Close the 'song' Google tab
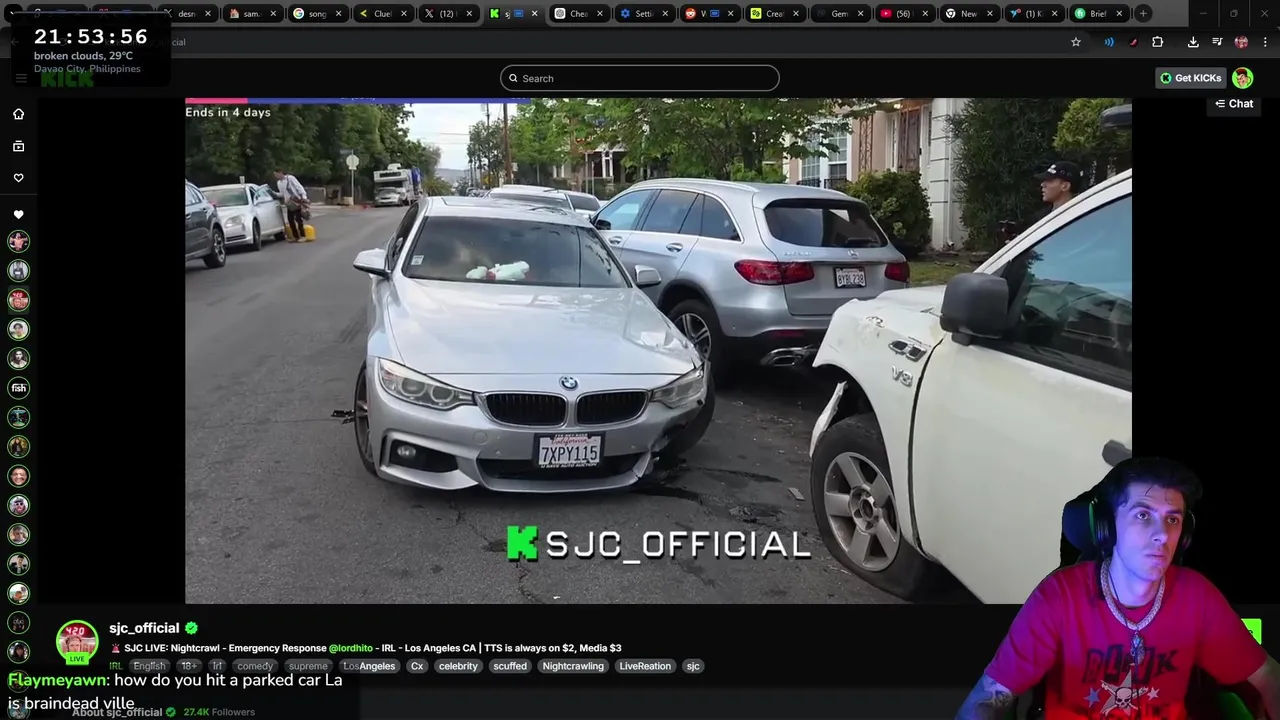This screenshot has height=720, width=1280. (x=338, y=14)
